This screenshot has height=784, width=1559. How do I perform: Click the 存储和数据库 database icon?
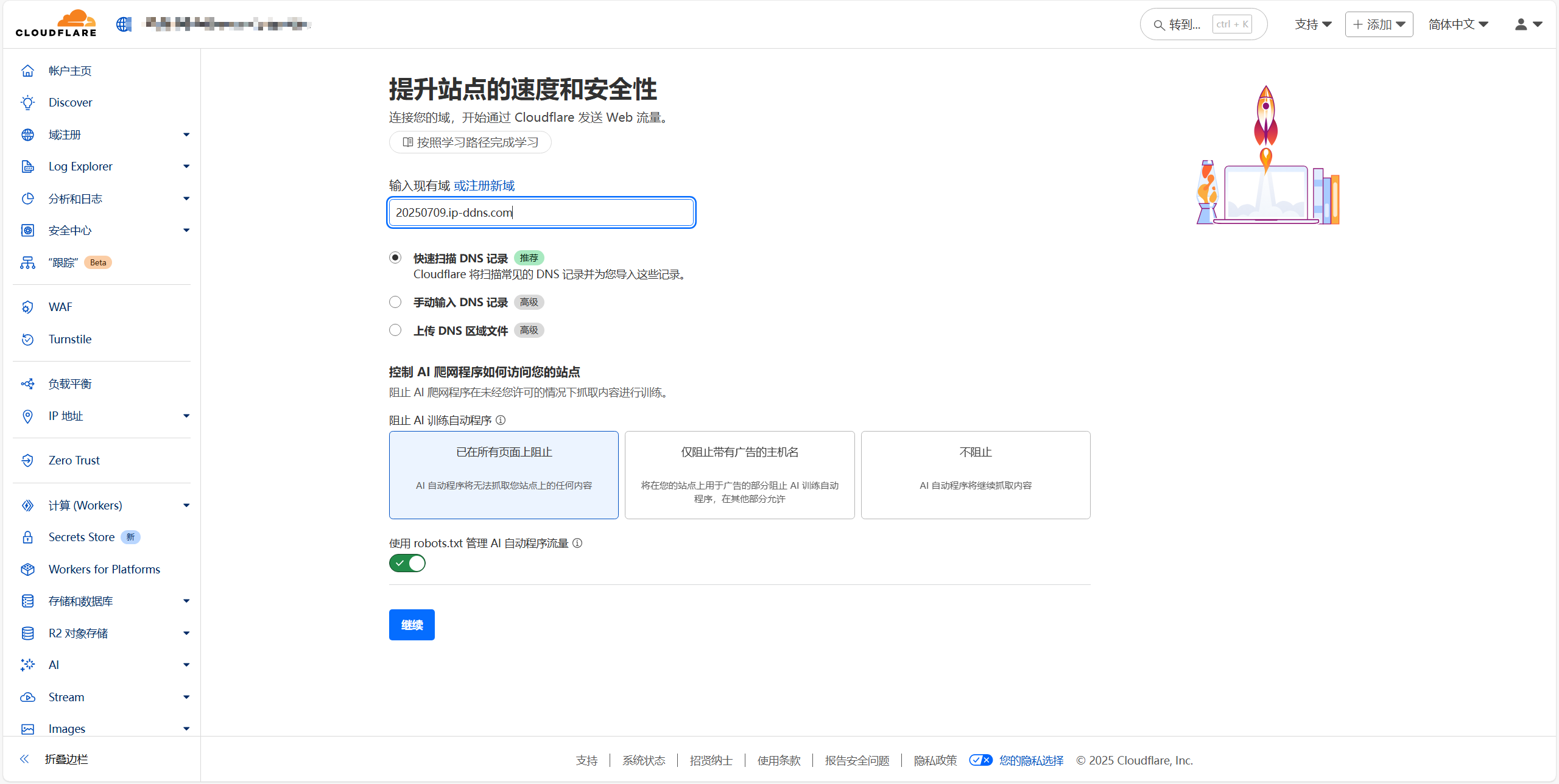pyautogui.click(x=27, y=601)
